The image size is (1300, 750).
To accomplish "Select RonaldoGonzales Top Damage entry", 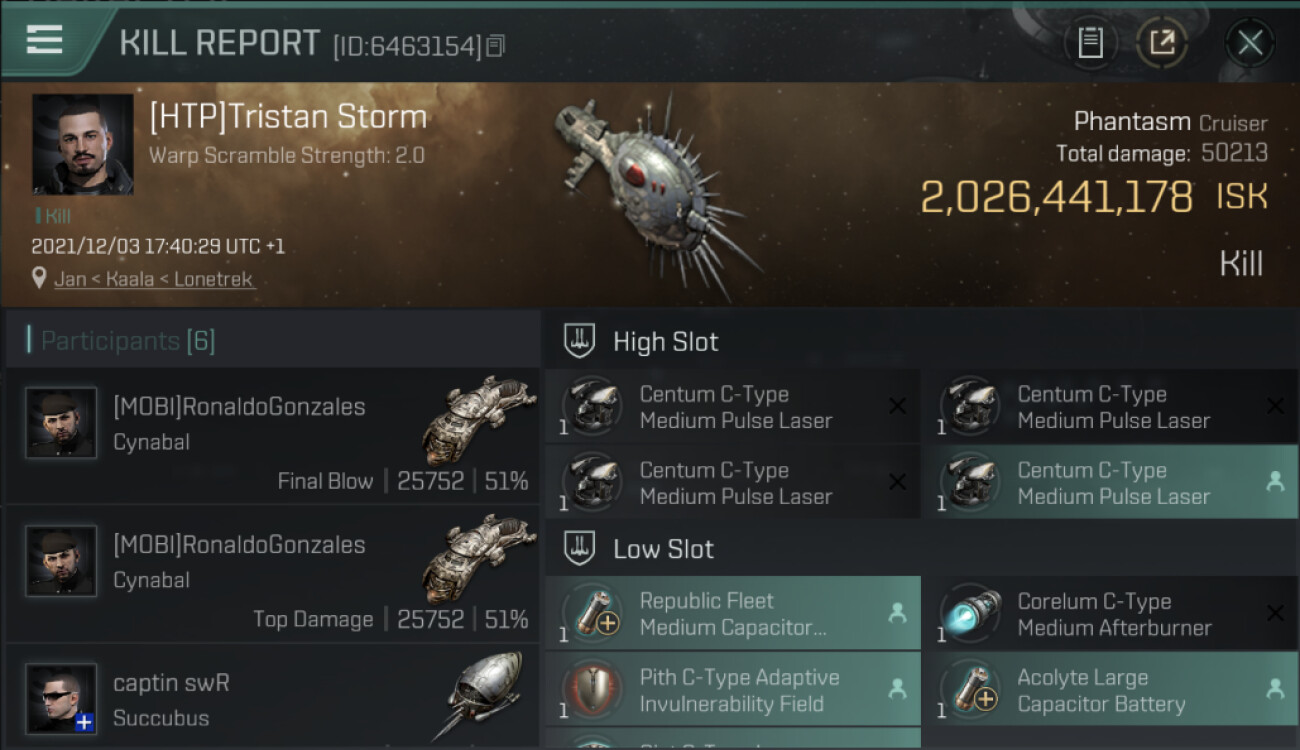I will point(272,573).
